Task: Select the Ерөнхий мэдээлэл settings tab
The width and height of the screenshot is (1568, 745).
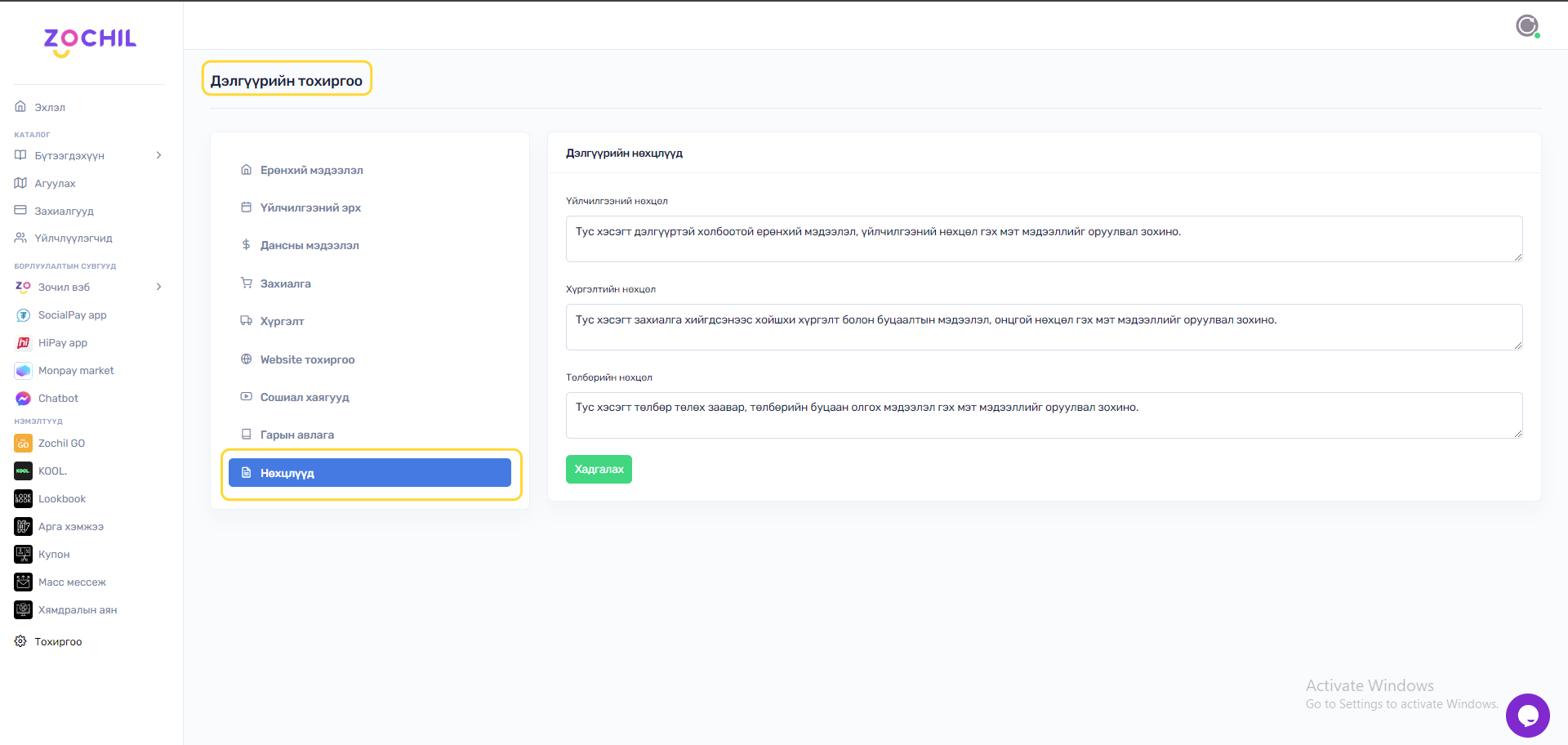Action: (x=311, y=170)
